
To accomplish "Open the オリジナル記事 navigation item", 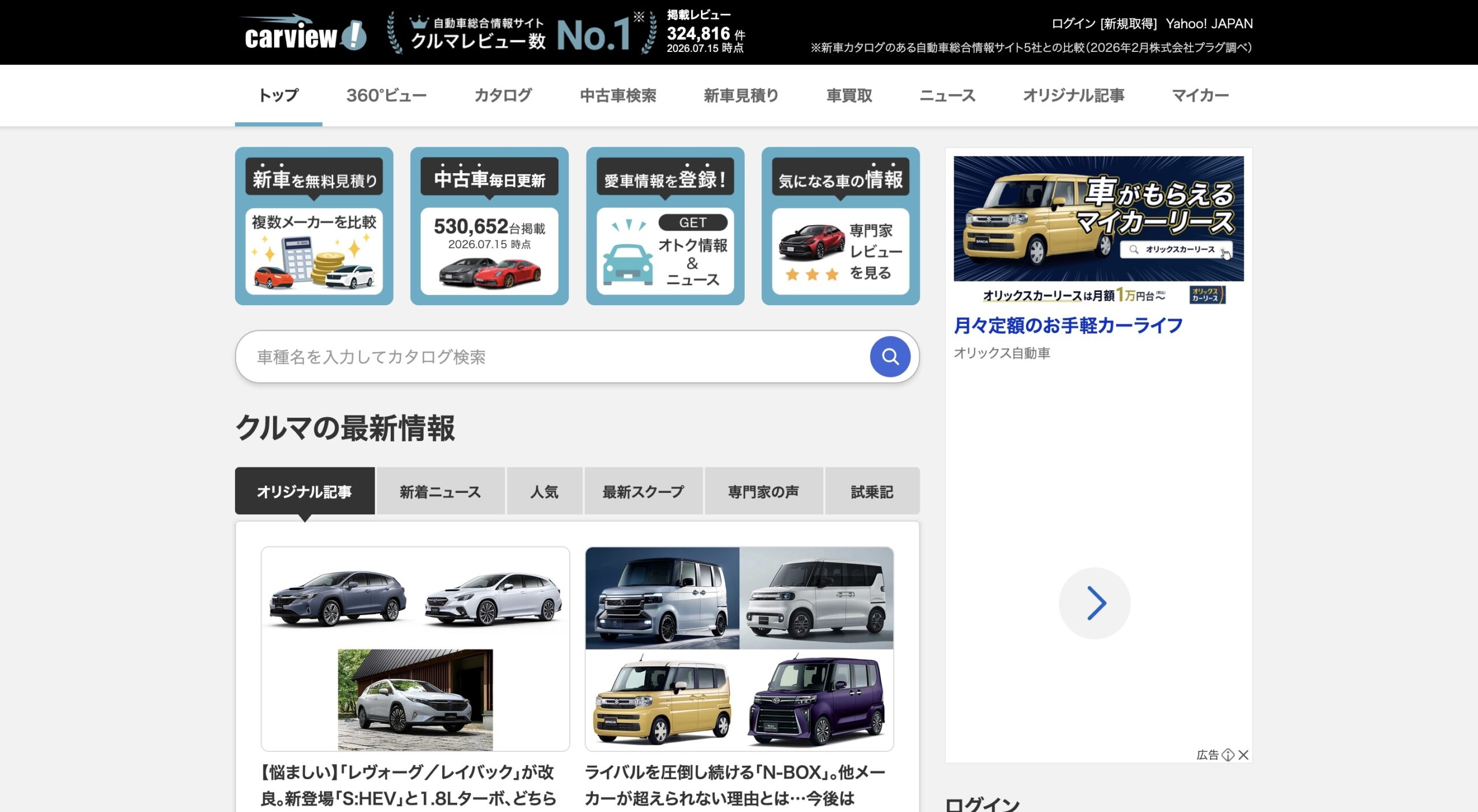I will pos(1073,95).
